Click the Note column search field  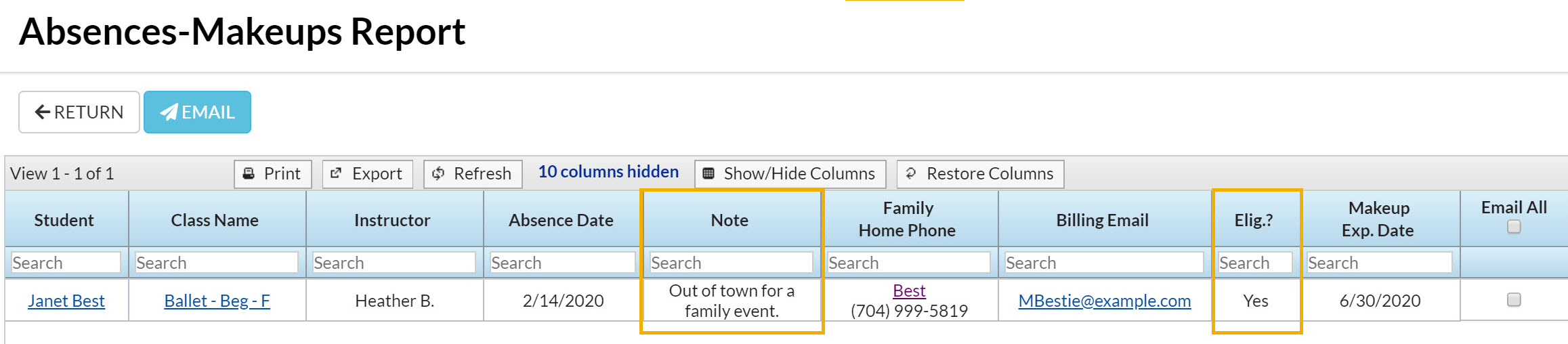[731, 263]
